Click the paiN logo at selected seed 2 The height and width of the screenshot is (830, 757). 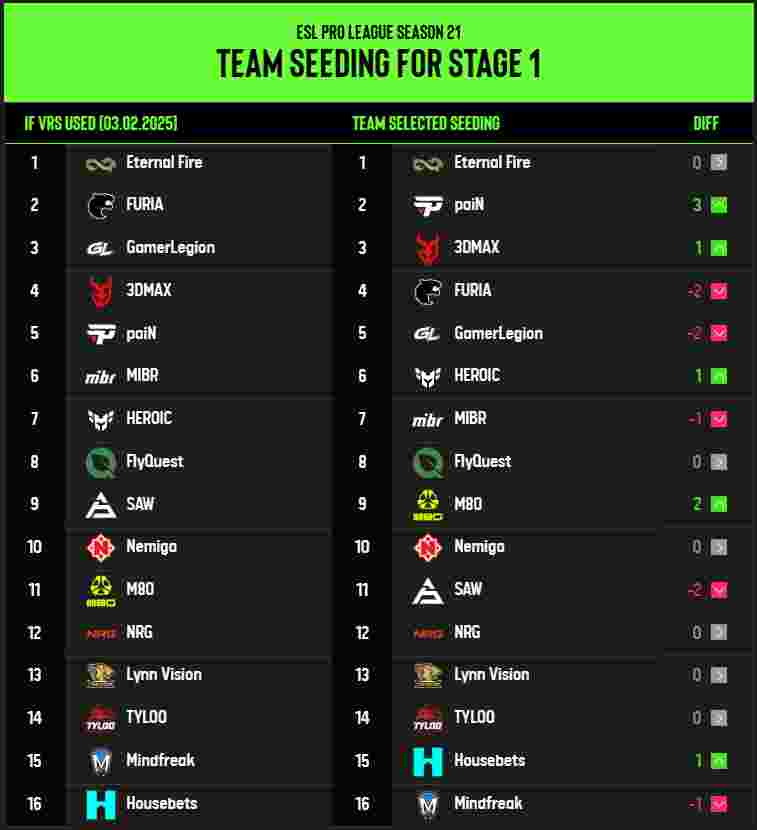coord(428,205)
